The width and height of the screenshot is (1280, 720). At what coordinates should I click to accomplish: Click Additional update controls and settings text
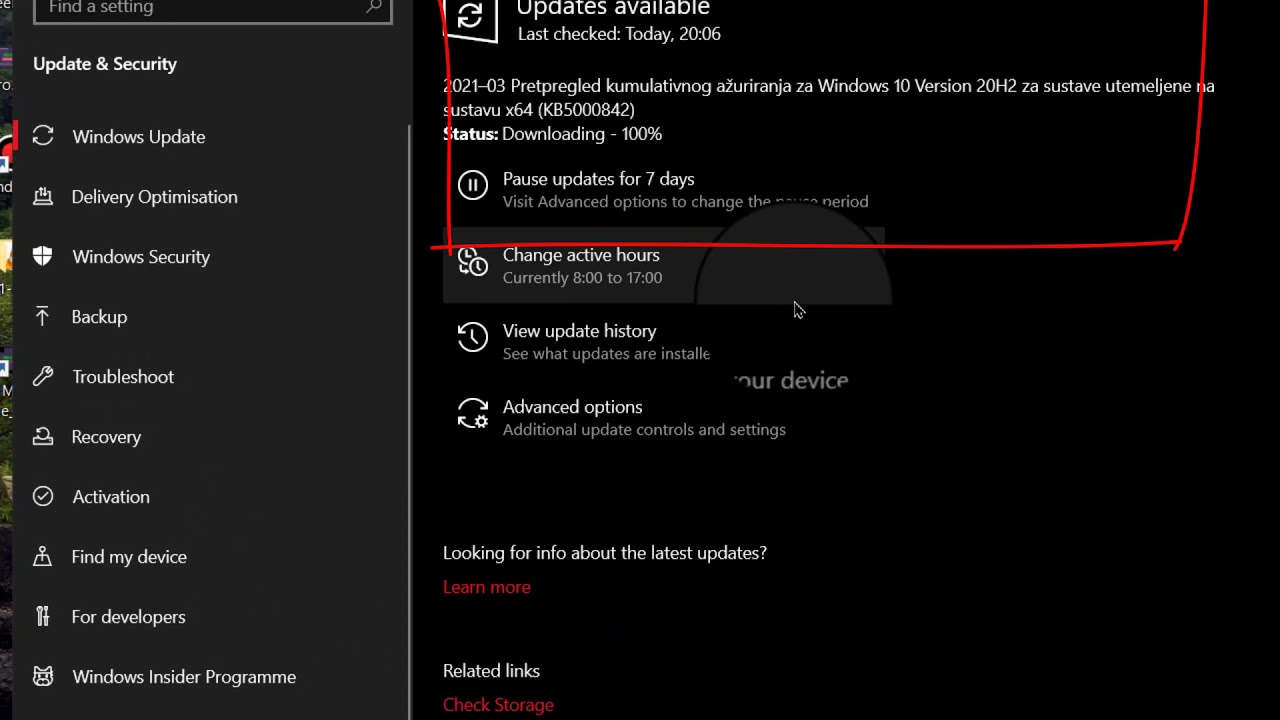[x=644, y=430]
